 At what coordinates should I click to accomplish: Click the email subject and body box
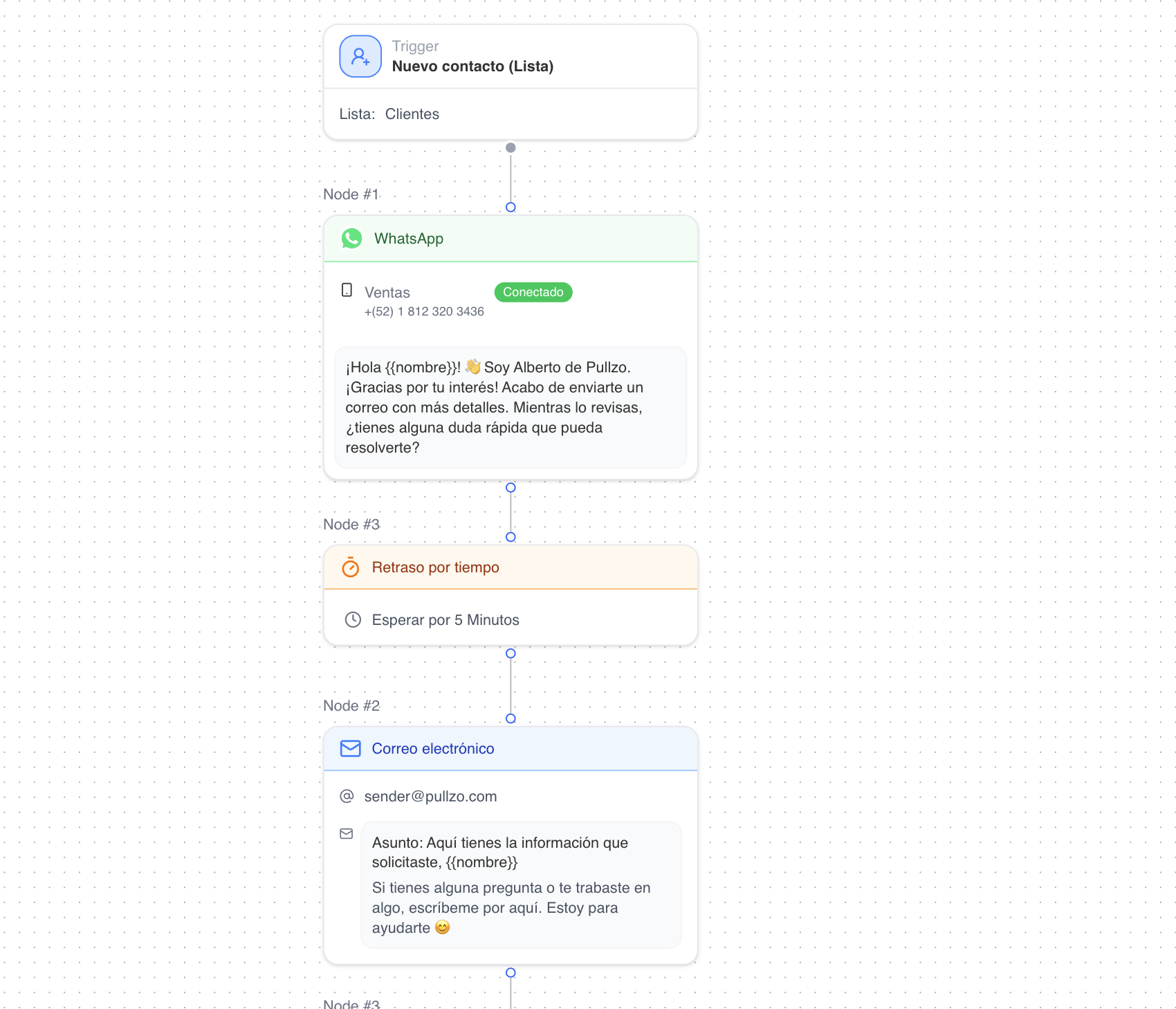pos(521,884)
